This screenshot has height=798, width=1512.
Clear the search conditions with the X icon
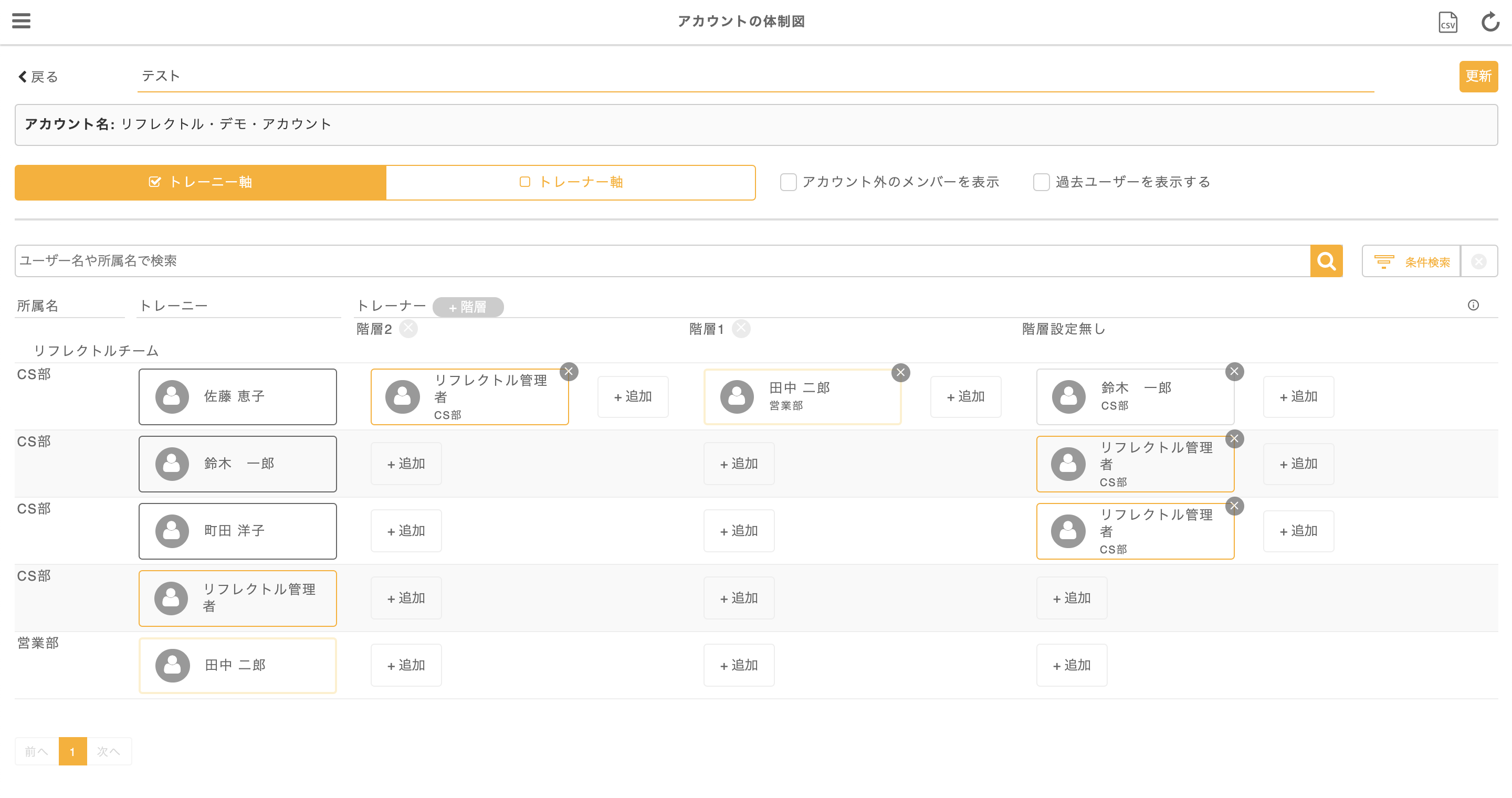point(1478,261)
